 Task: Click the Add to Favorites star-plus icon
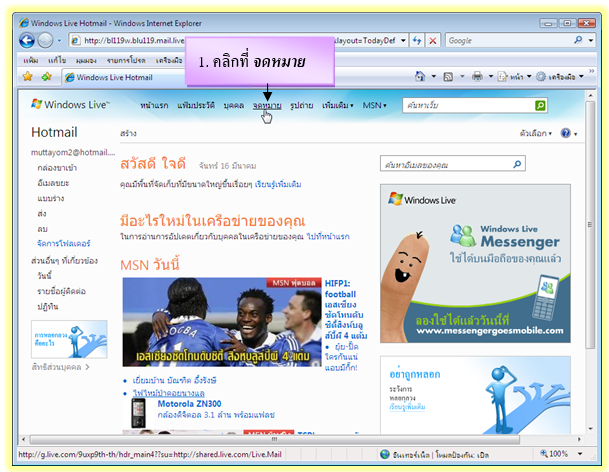[x=47, y=77]
